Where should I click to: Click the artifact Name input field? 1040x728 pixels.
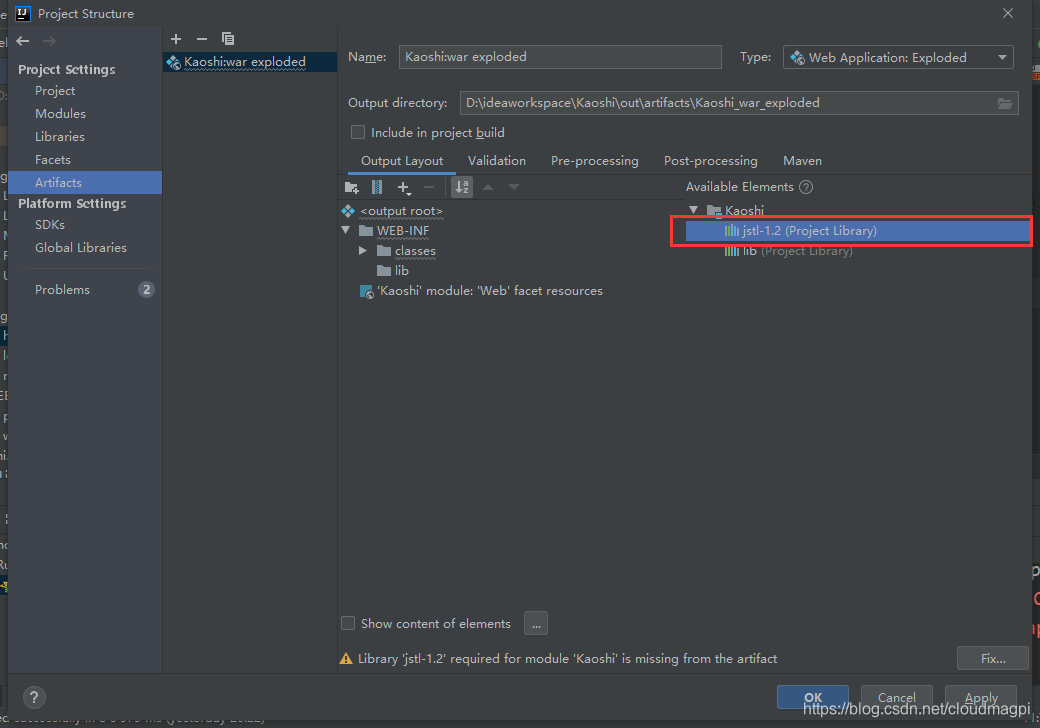560,57
